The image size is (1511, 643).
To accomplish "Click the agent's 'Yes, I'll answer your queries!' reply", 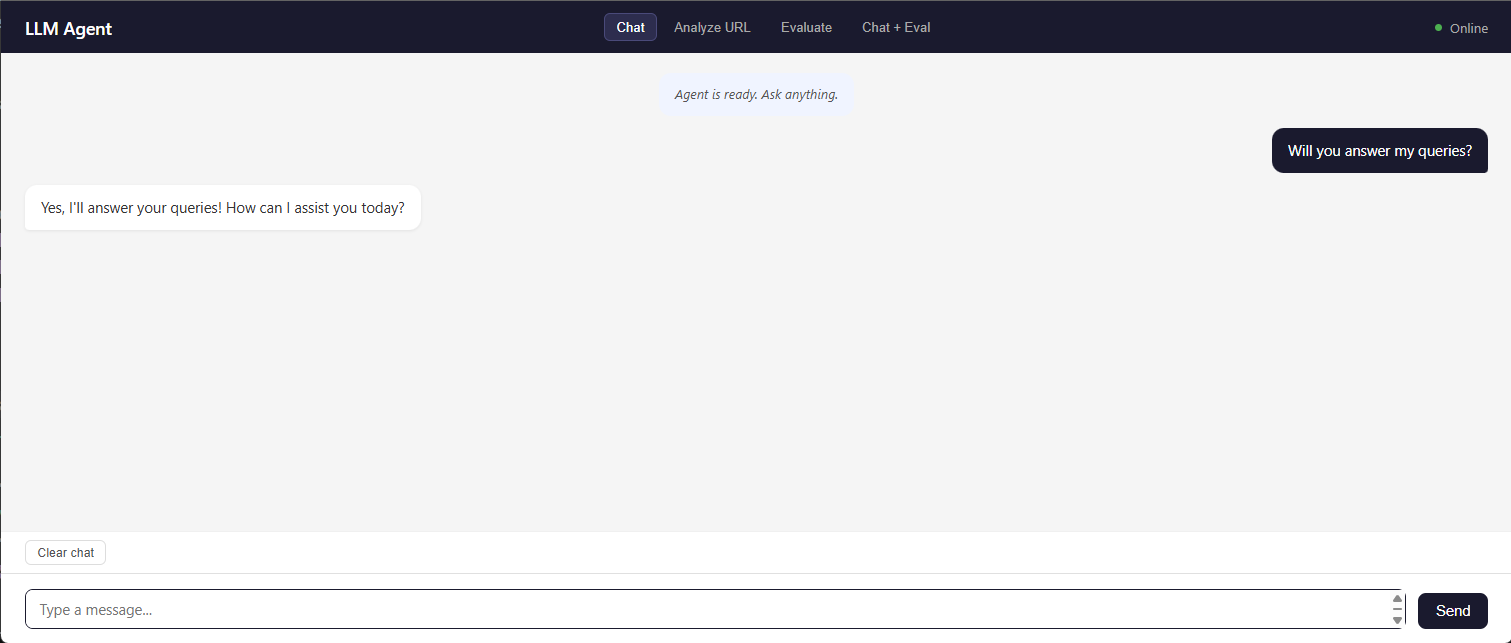I will 223,208.
